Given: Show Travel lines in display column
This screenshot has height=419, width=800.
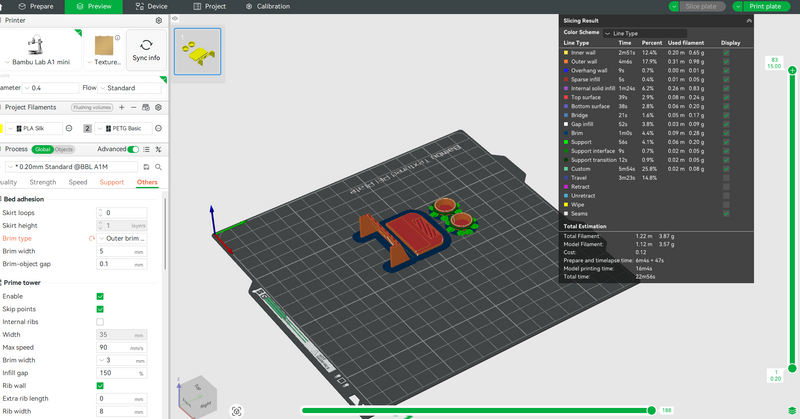Looking at the screenshot, I should coord(726,178).
